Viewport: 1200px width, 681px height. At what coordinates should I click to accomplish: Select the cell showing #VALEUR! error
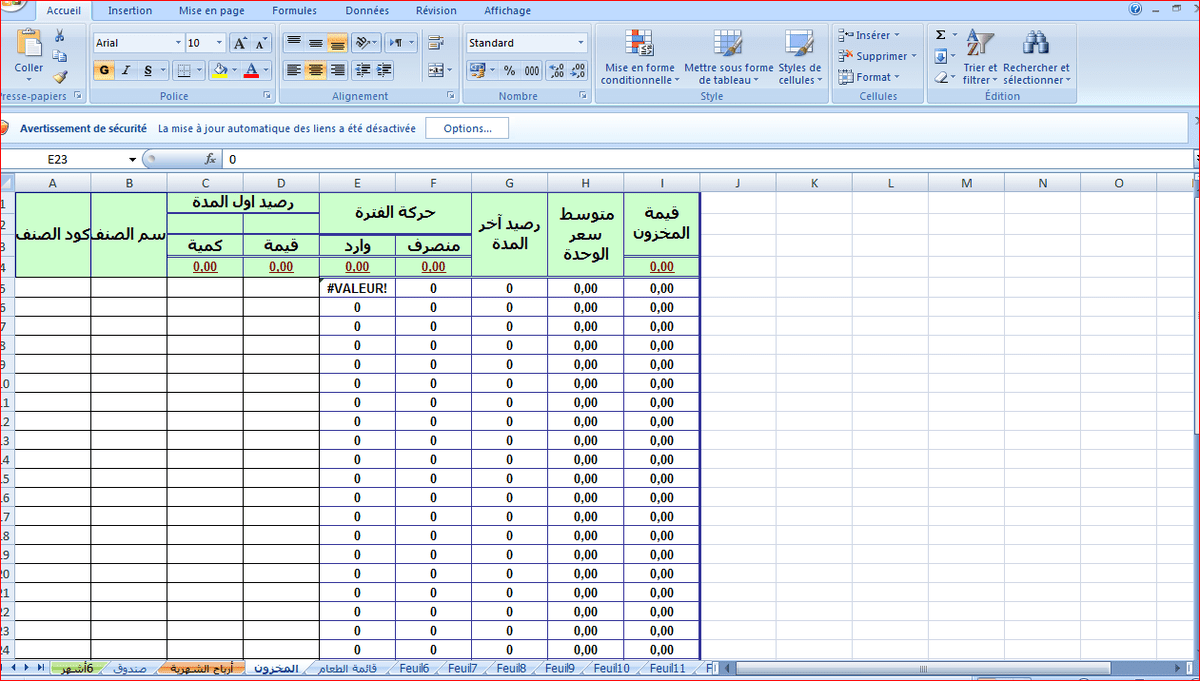[357, 288]
